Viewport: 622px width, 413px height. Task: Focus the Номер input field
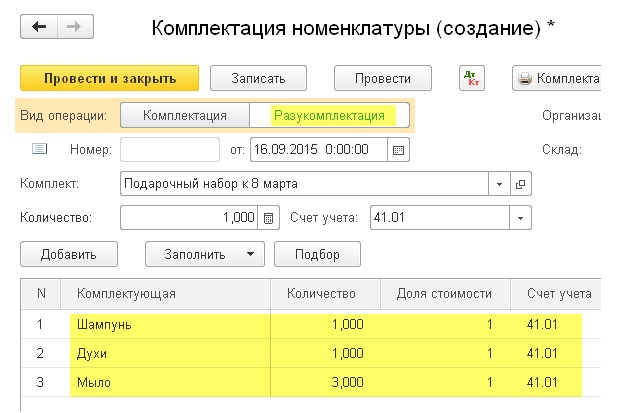(x=170, y=150)
